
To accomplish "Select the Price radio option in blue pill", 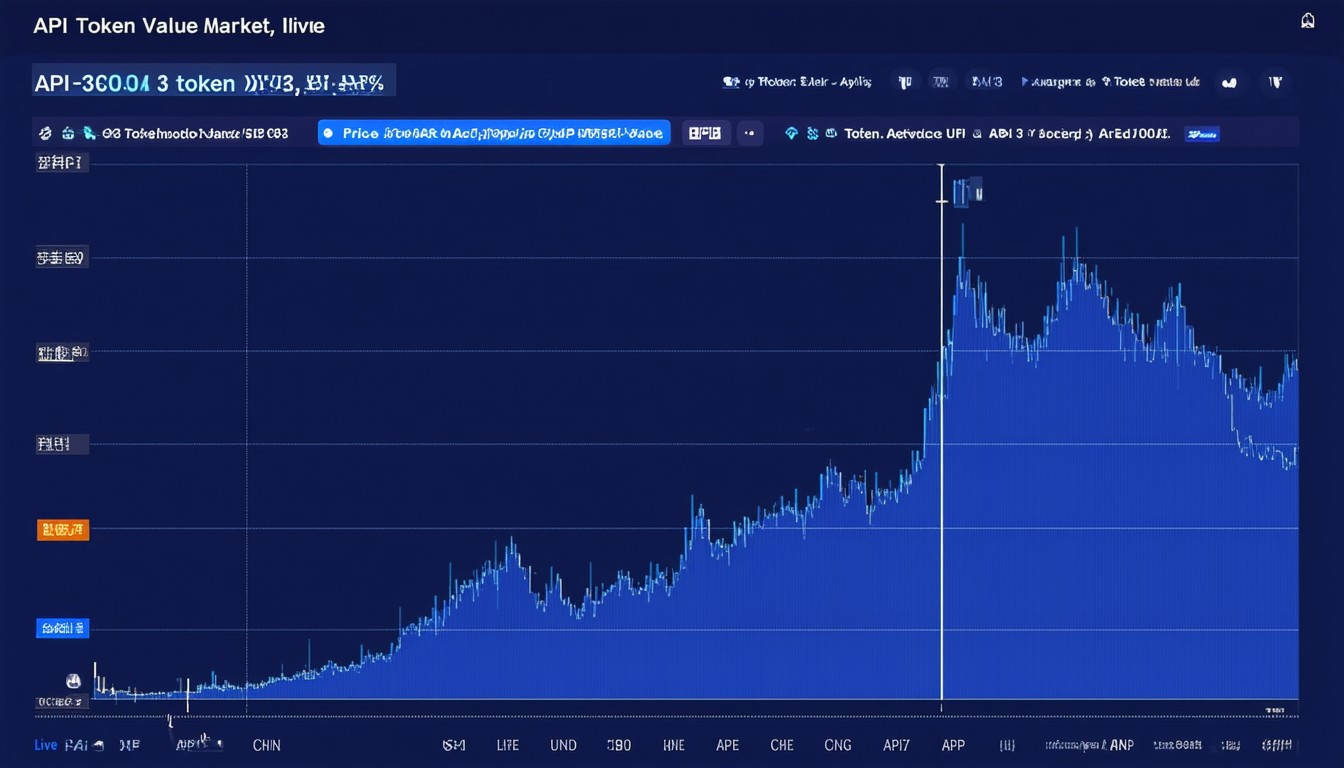I will tap(329, 133).
